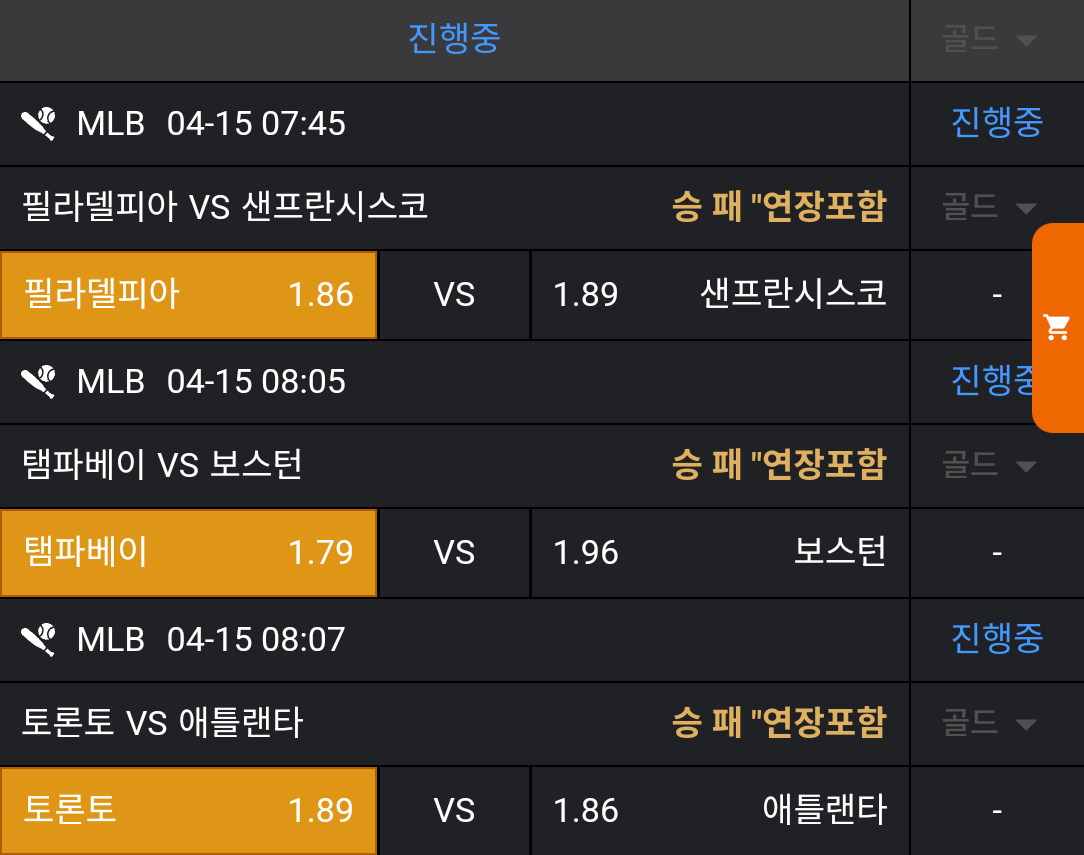Select 필라델피아 bet at 1.86 odds

(188, 295)
